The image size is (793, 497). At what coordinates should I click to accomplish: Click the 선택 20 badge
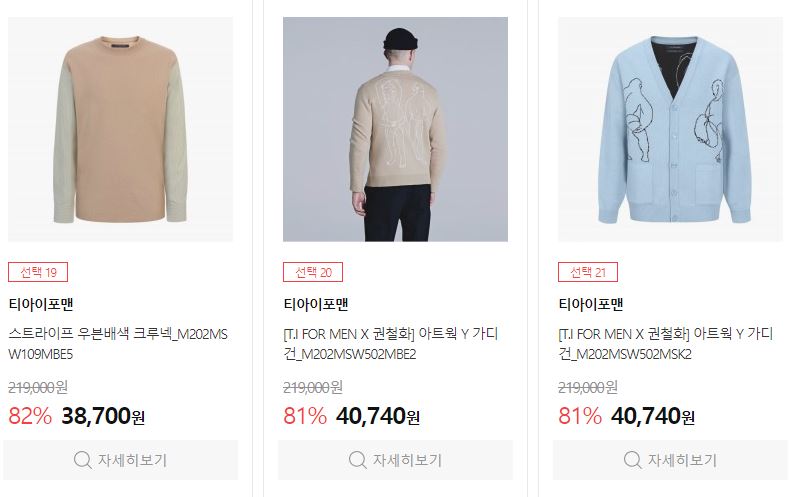313,272
